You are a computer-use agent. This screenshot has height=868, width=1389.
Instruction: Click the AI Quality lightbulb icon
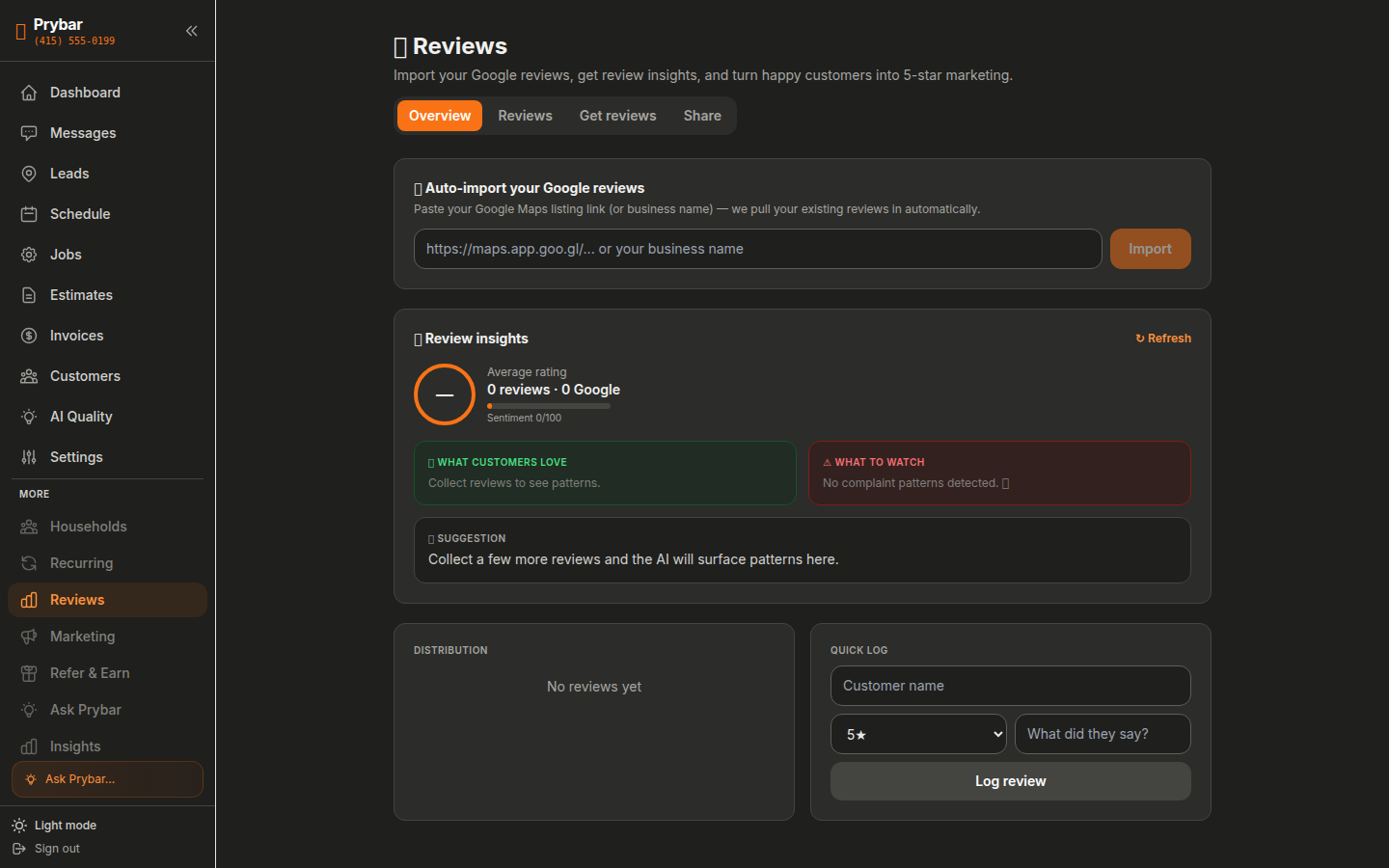29,417
